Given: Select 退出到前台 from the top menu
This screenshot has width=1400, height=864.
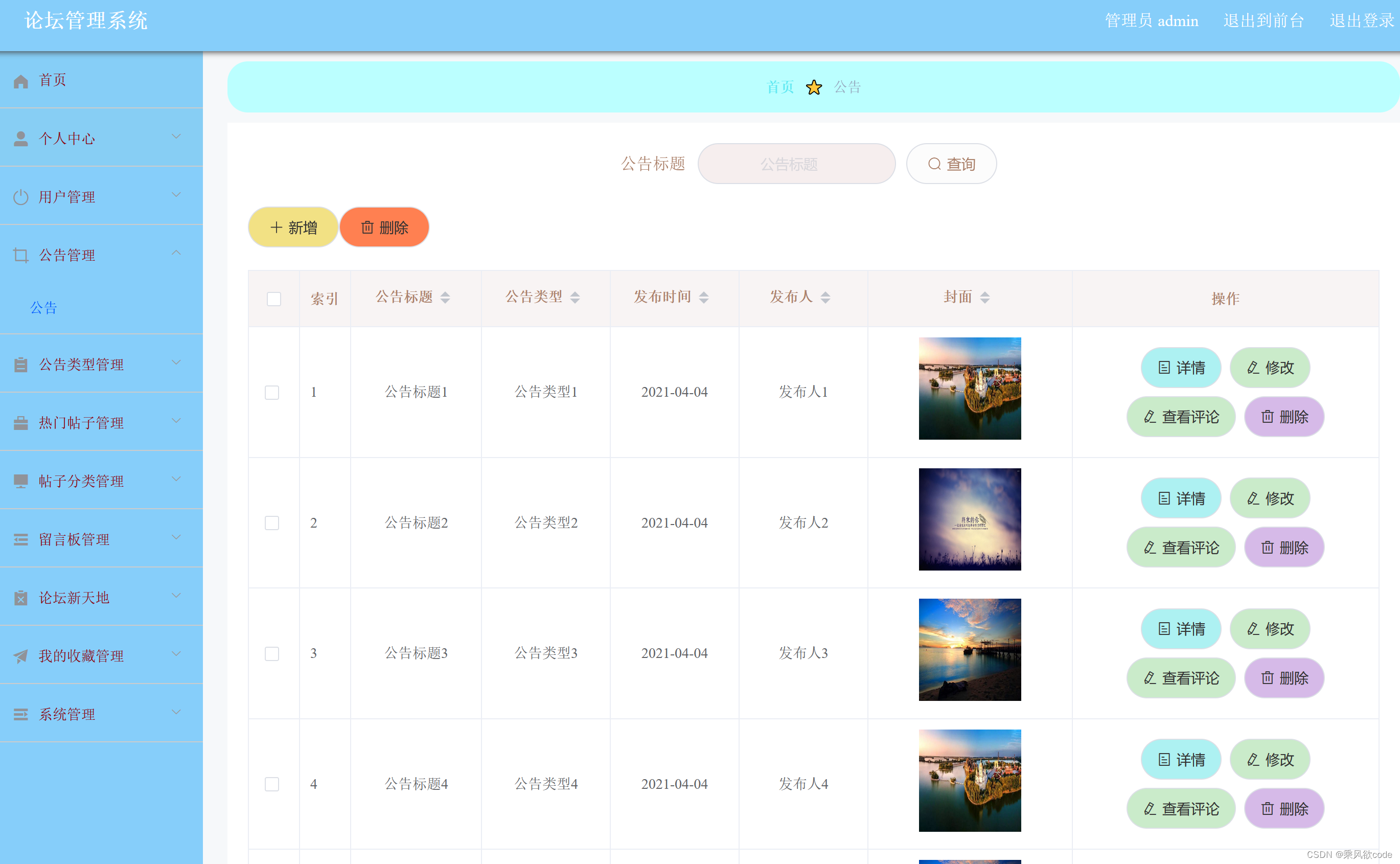Looking at the screenshot, I should [1264, 20].
